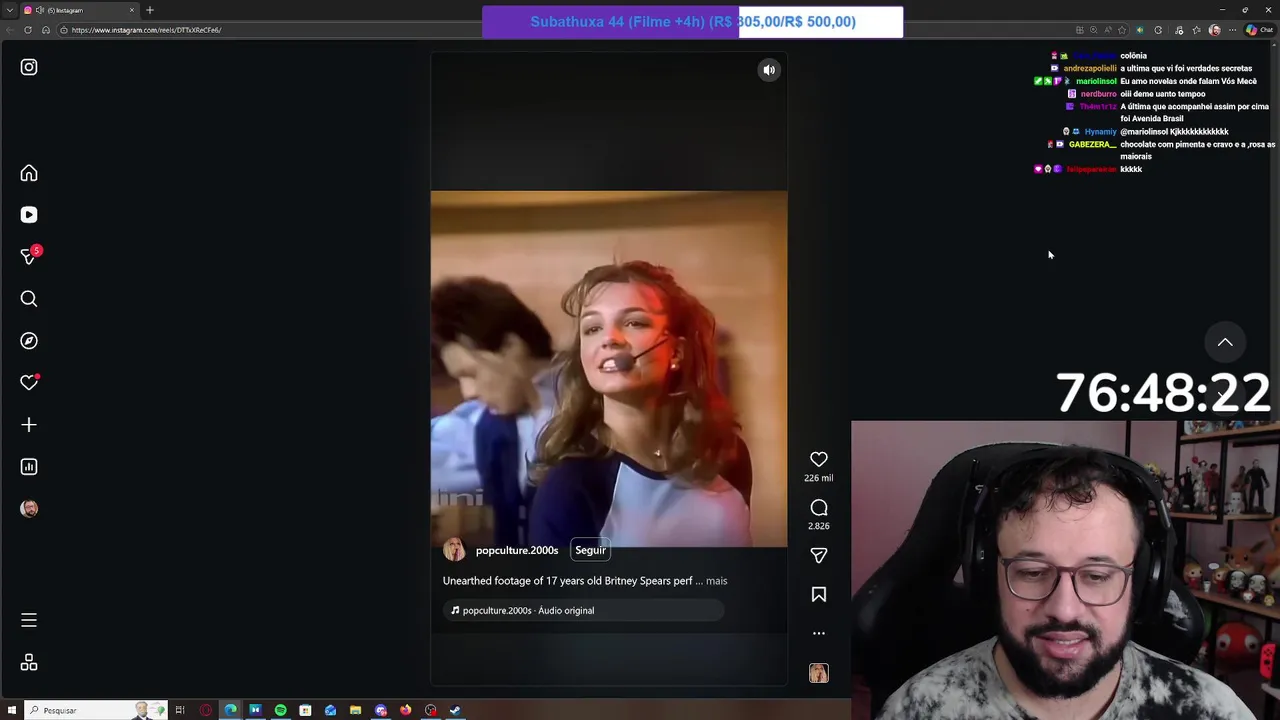Open the Explore compass icon
The image size is (1280, 720).
29,341
